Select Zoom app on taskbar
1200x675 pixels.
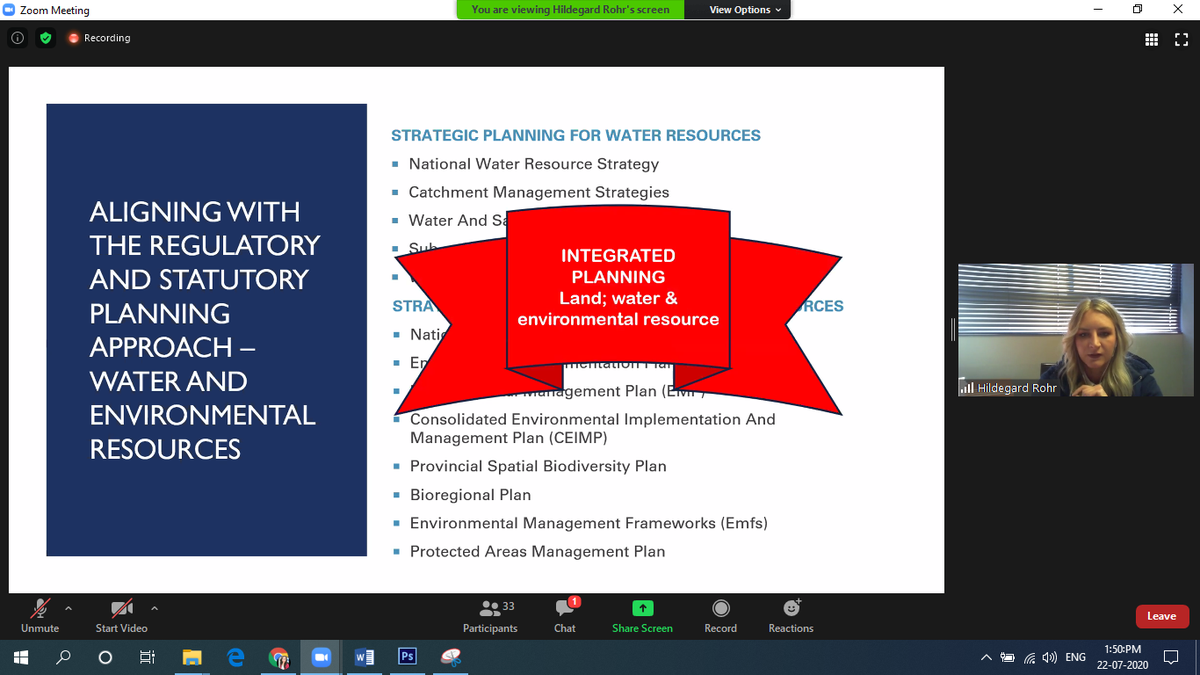321,657
